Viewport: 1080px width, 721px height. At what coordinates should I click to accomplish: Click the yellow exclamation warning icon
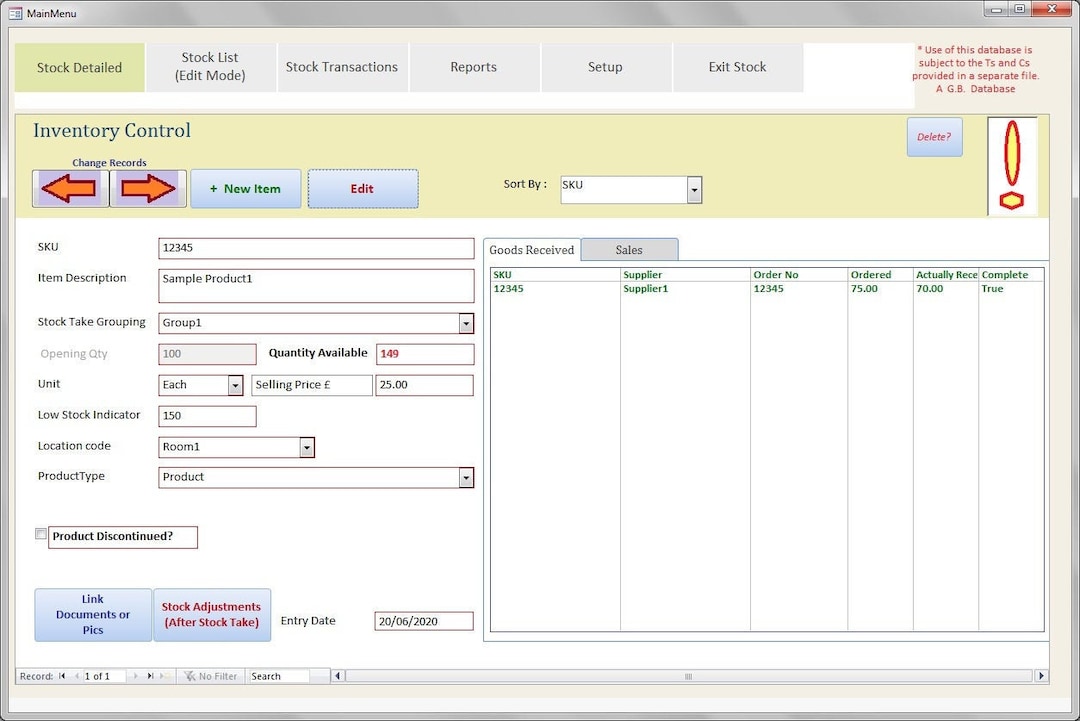[1012, 165]
